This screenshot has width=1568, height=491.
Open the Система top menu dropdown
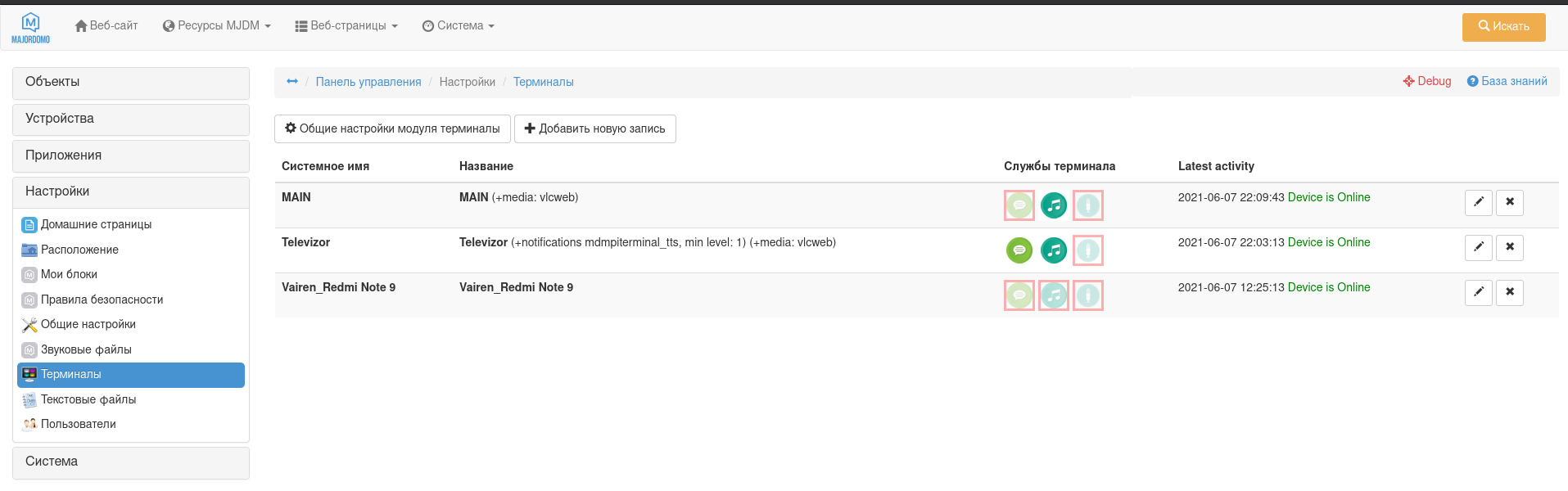click(459, 26)
